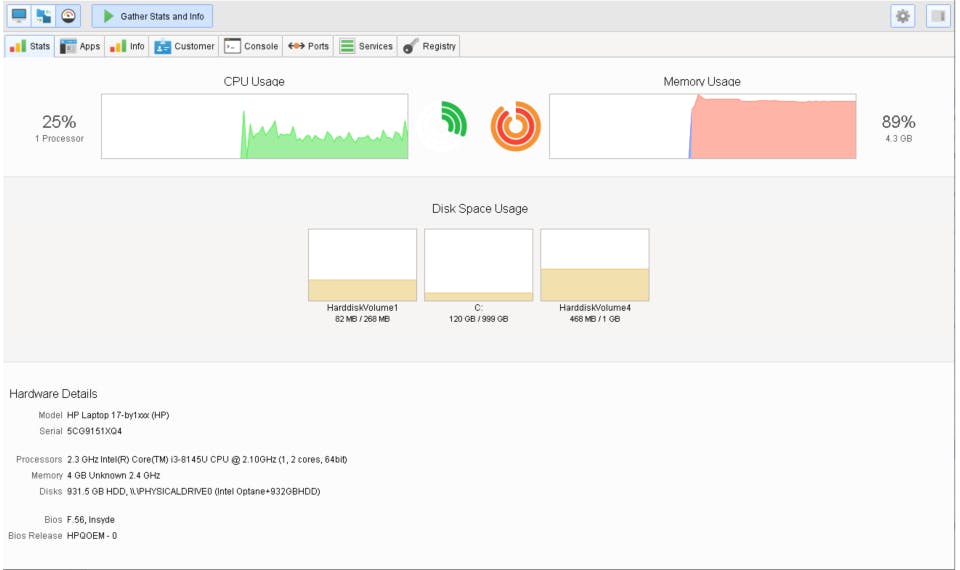This screenshot has height=570, width=960.
Task: Click the serial number 5CG9151XQ4
Action: tap(94, 431)
